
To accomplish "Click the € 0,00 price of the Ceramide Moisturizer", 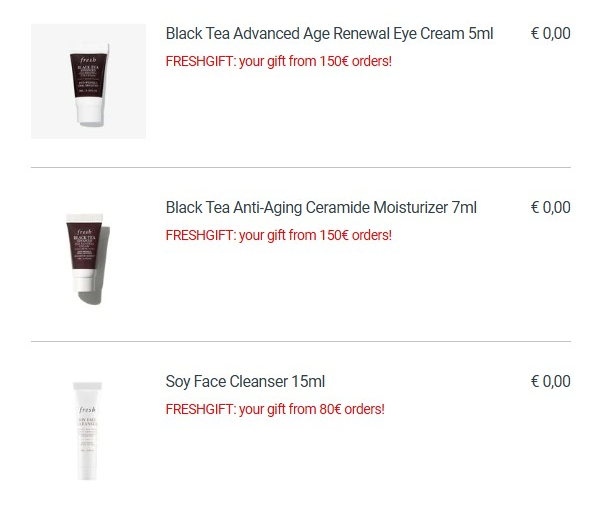I will click(551, 208).
